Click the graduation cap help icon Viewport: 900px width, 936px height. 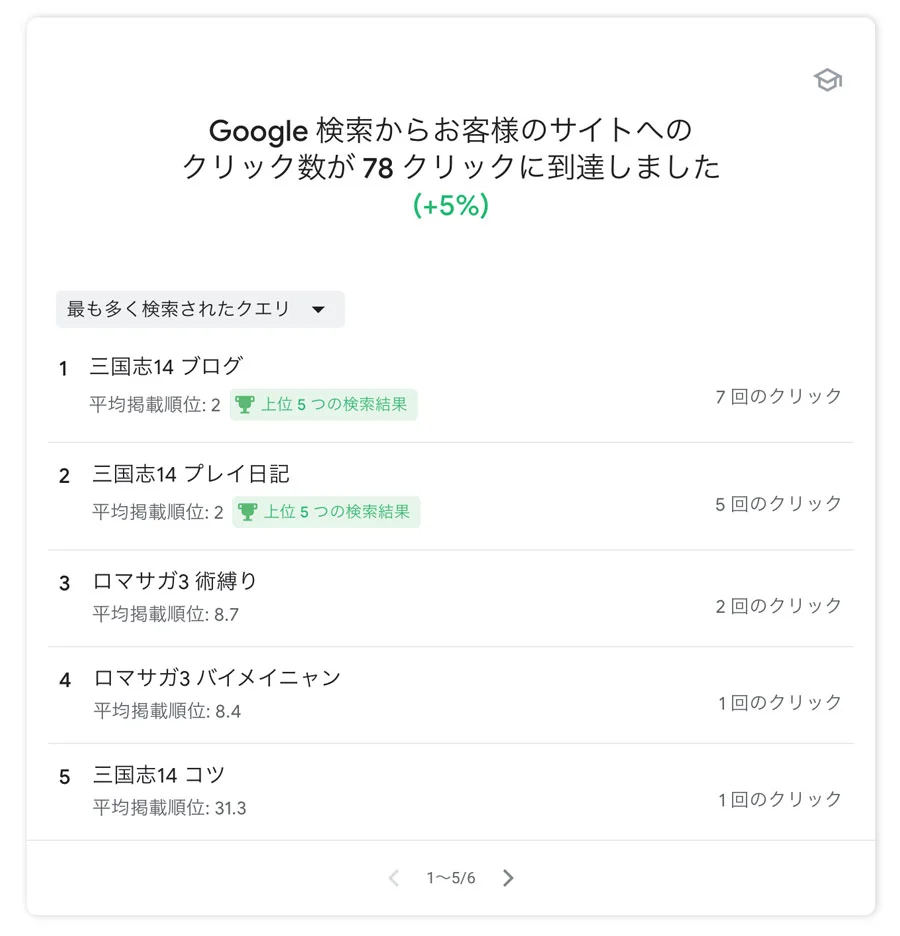point(827,81)
